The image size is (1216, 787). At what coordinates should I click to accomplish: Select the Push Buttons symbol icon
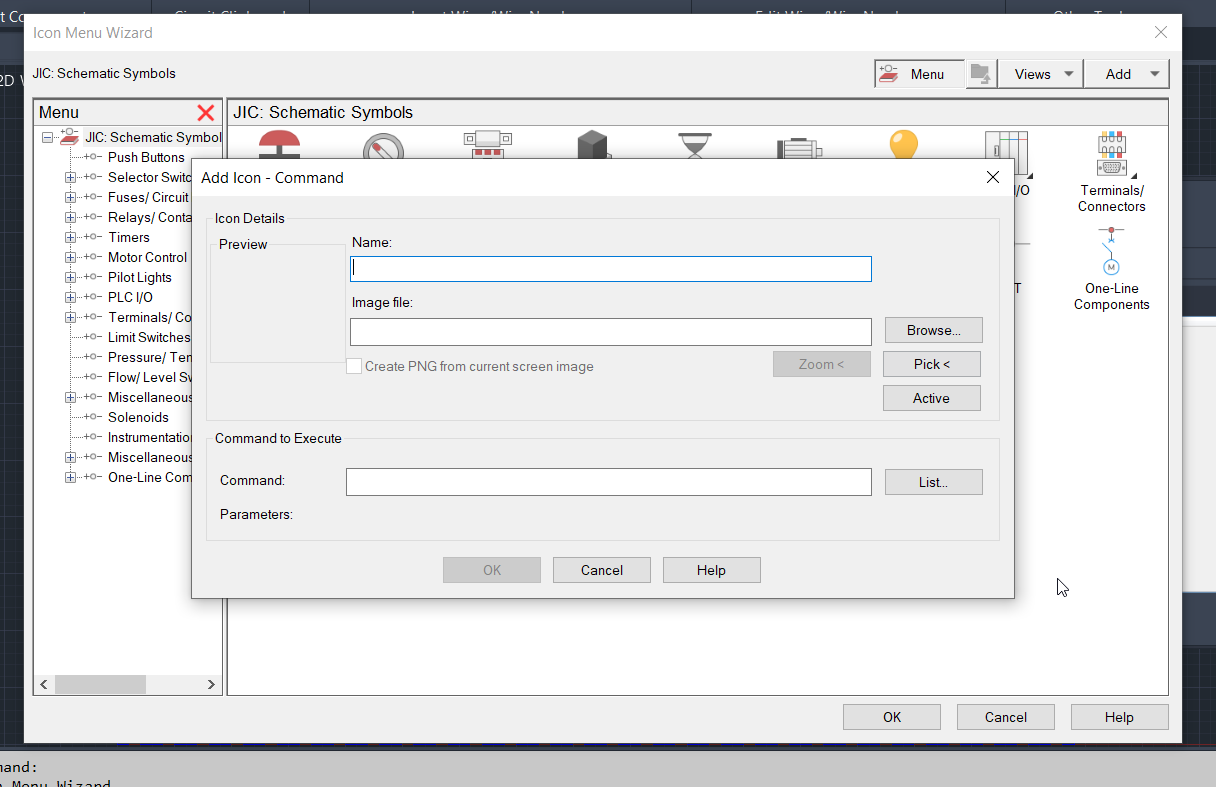(x=277, y=145)
